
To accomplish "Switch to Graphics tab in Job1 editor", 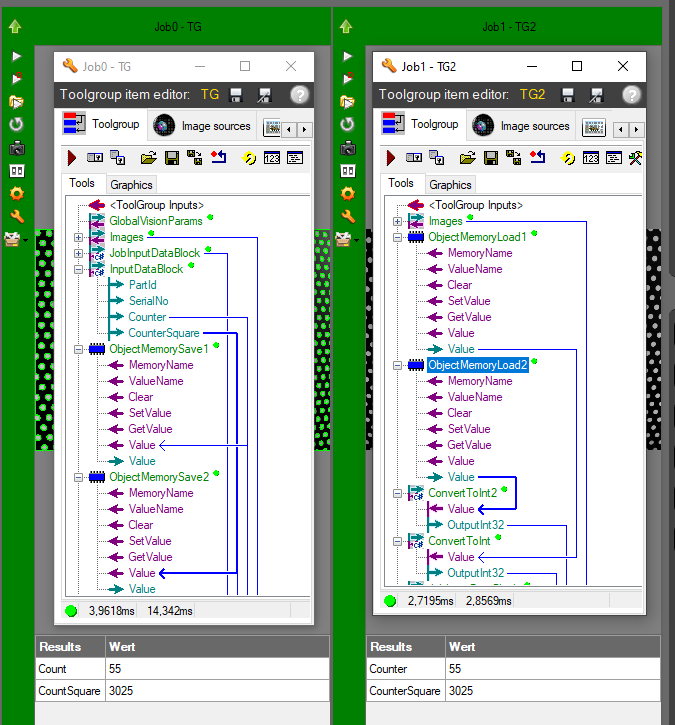I will (450, 185).
